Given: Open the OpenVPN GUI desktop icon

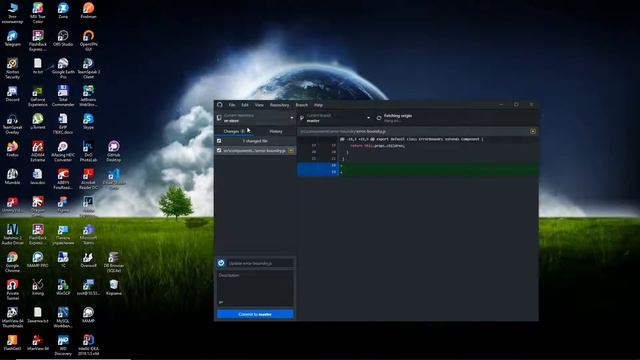Looking at the screenshot, I should [x=88, y=40].
